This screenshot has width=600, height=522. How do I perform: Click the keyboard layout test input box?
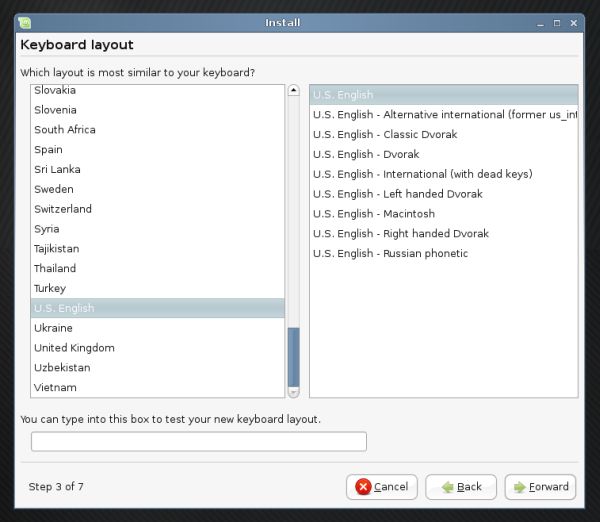199,442
